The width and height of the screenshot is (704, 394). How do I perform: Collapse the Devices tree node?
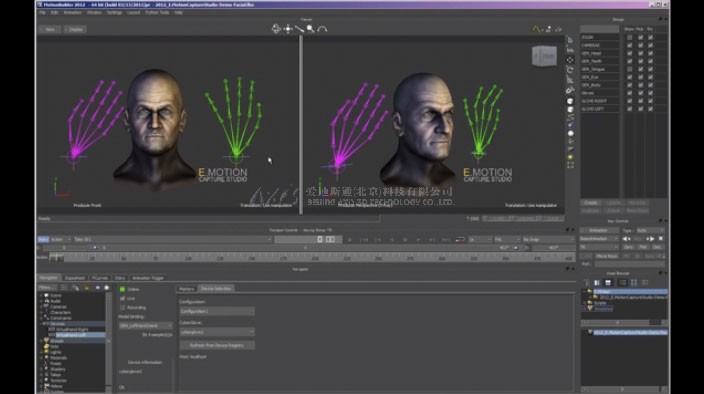41,324
